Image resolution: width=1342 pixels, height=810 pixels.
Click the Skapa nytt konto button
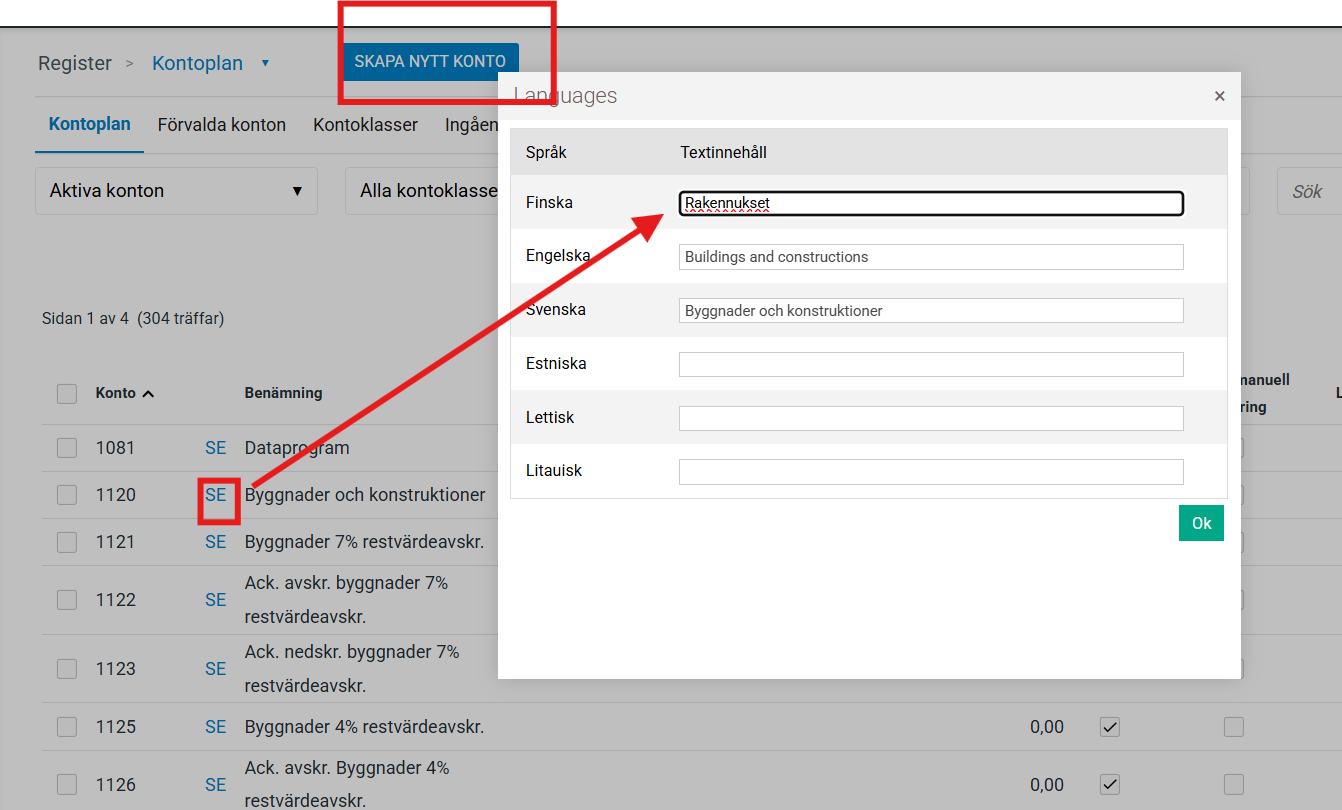(x=430, y=61)
